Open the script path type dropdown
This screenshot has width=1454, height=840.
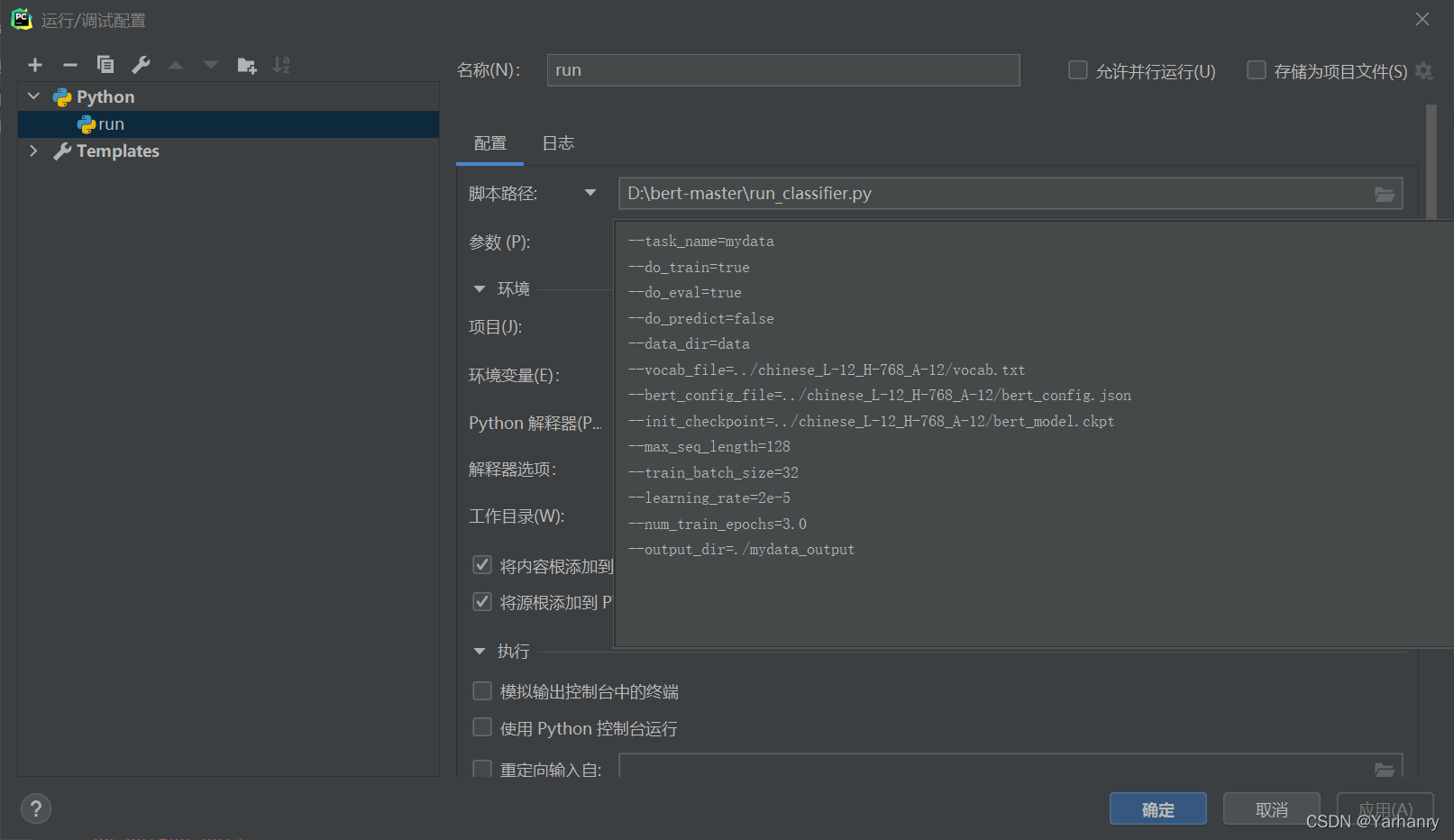tap(590, 193)
